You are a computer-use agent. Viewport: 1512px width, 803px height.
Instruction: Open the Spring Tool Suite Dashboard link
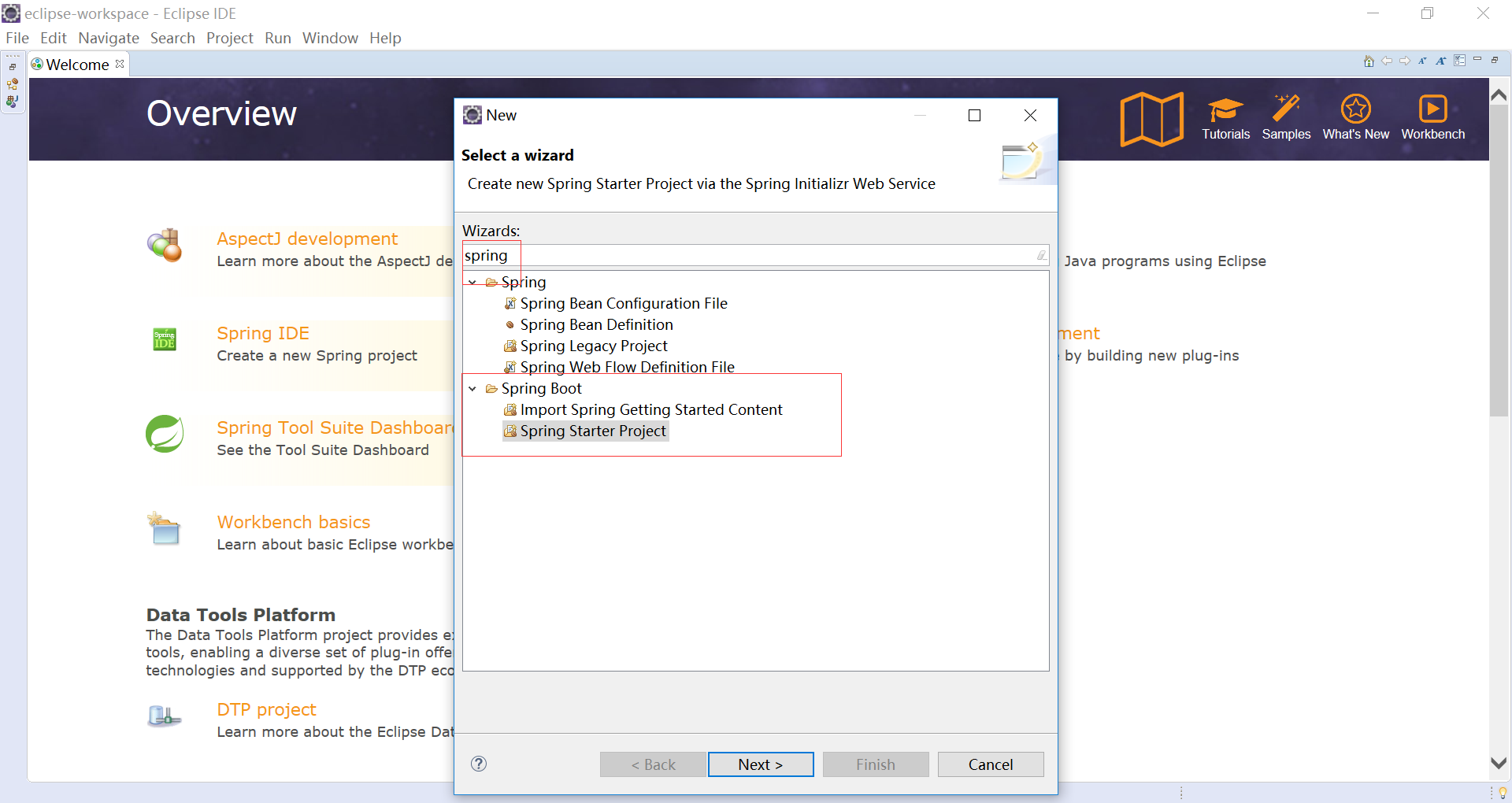click(x=335, y=427)
